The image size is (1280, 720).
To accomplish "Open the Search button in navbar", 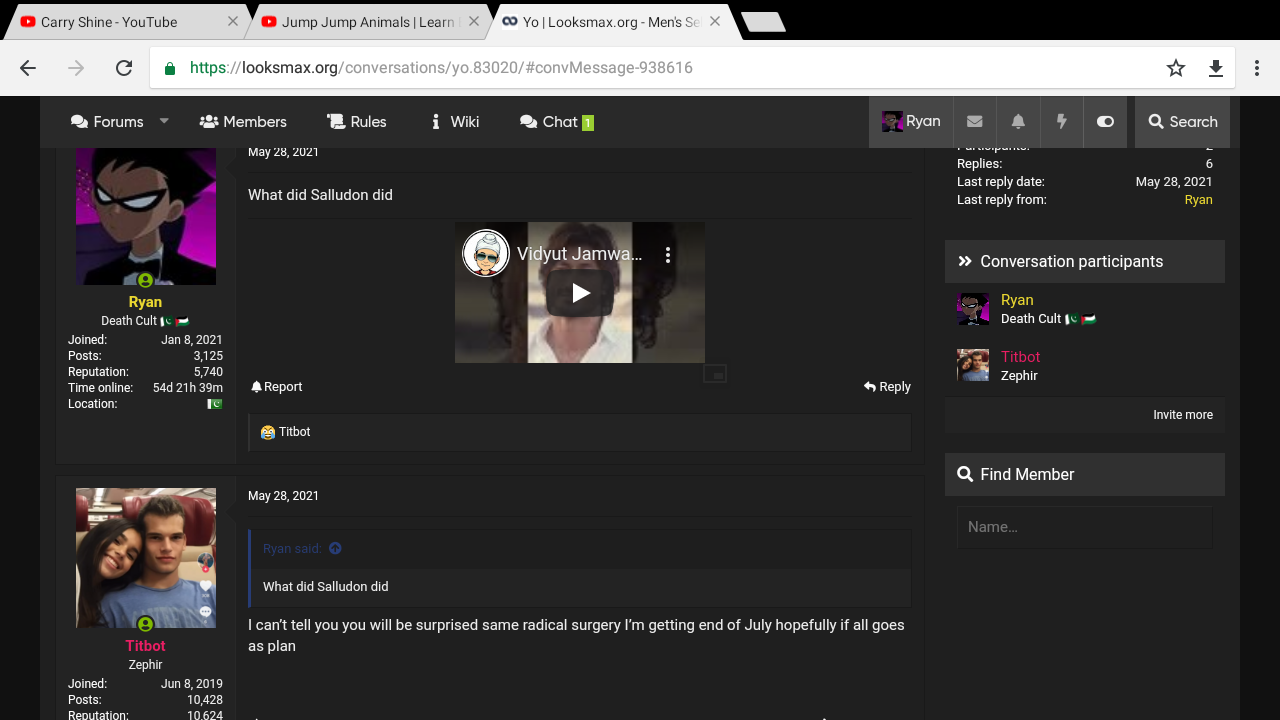I will click(x=1183, y=122).
